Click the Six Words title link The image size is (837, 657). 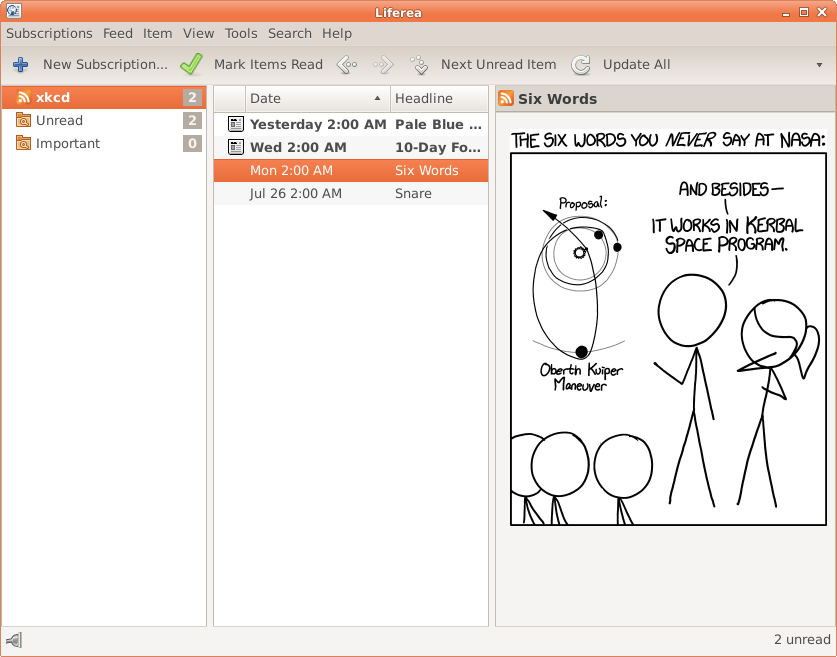[557, 99]
